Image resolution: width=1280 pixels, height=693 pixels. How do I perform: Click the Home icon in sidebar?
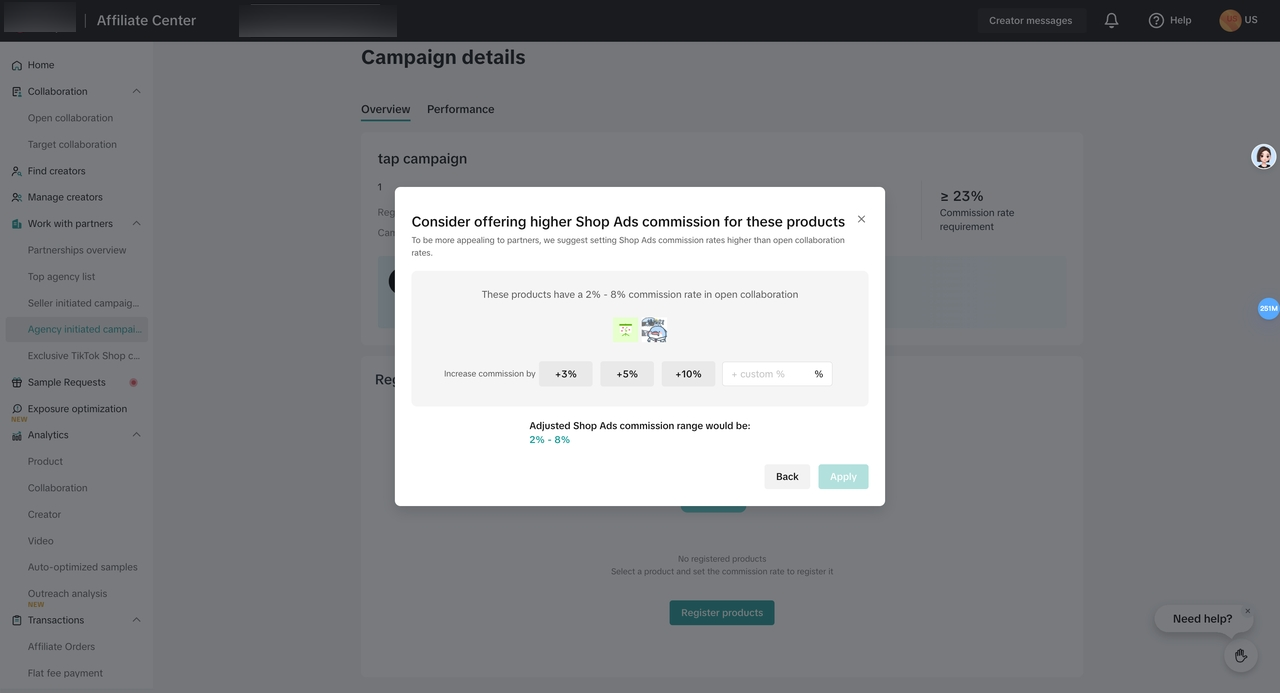pyautogui.click(x=17, y=65)
